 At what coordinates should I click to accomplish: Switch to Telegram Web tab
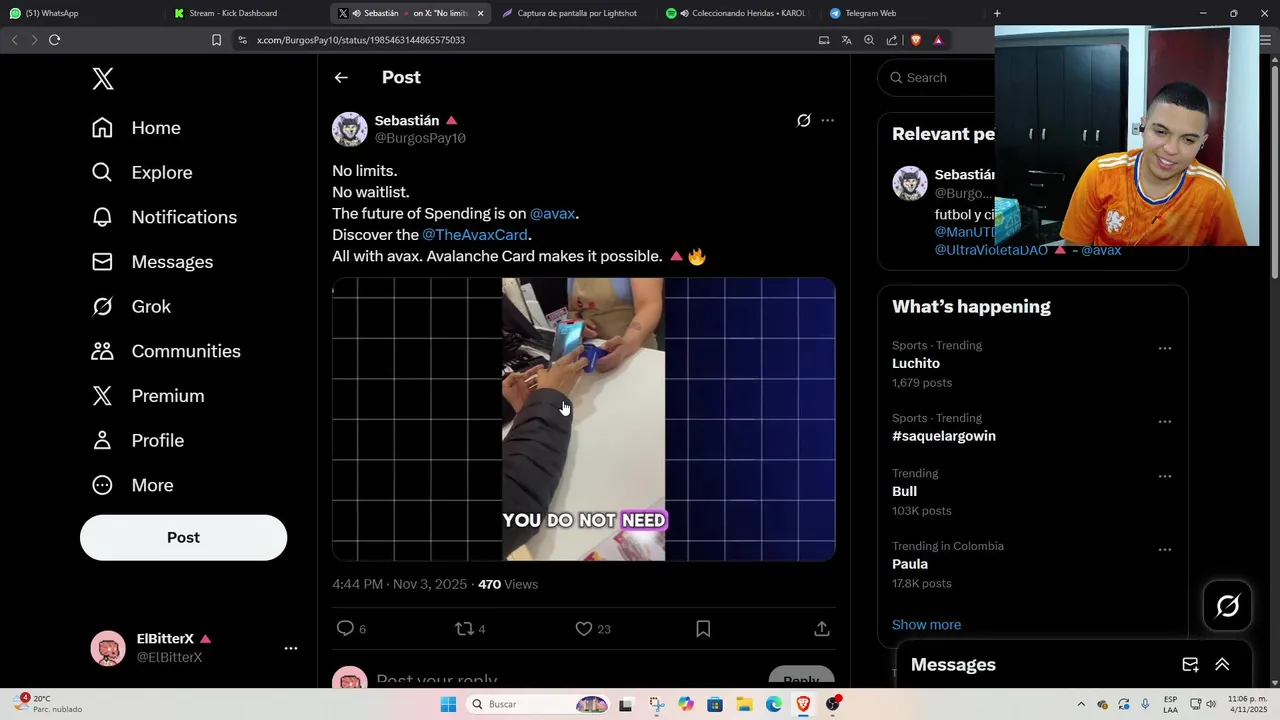click(x=900, y=13)
